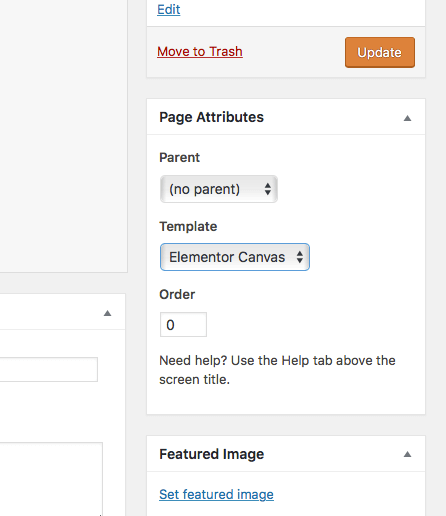446x516 pixels.
Task: Move this page to Trash
Action: coord(200,52)
